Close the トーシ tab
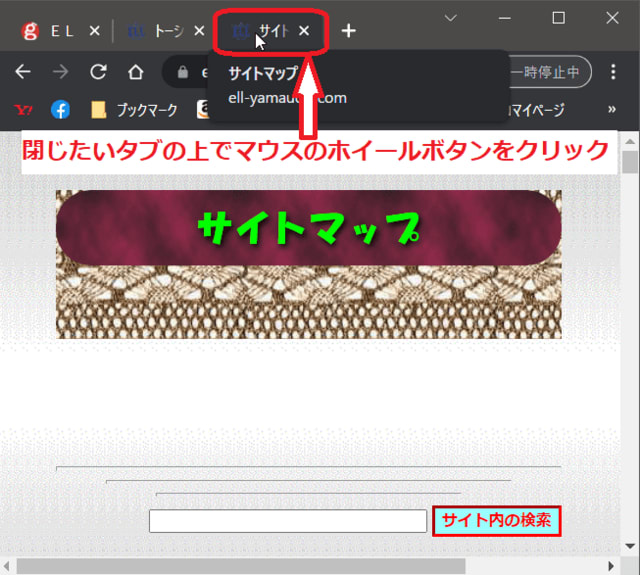Viewport: 640px width, 575px height. pos(199,31)
